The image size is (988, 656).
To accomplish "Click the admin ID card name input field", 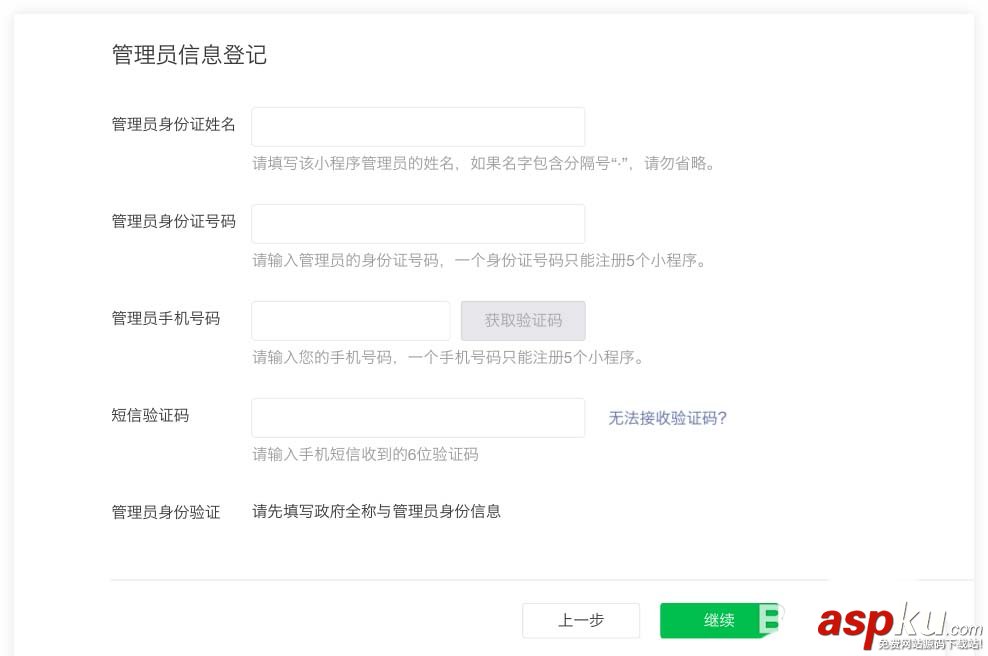I will (x=417, y=126).
